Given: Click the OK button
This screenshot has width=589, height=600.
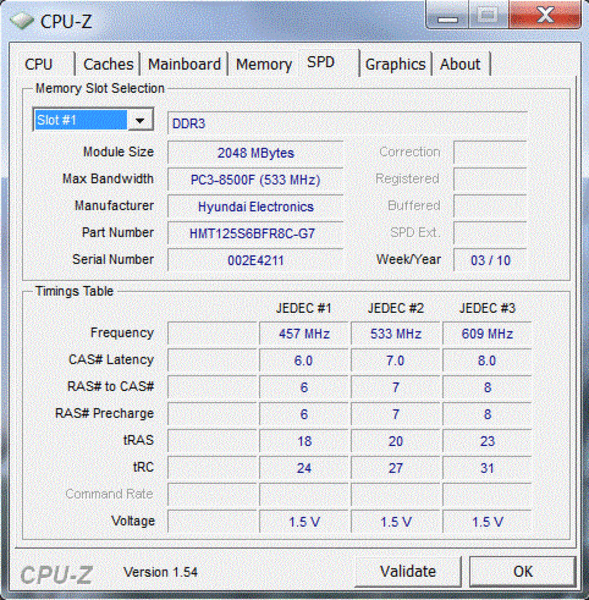Looking at the screenshot, I should (523, 571).
